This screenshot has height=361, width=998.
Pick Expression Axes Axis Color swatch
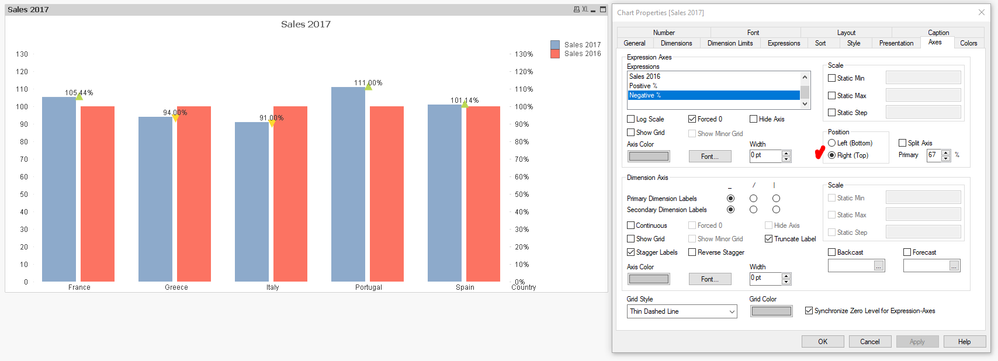point(649,156)
